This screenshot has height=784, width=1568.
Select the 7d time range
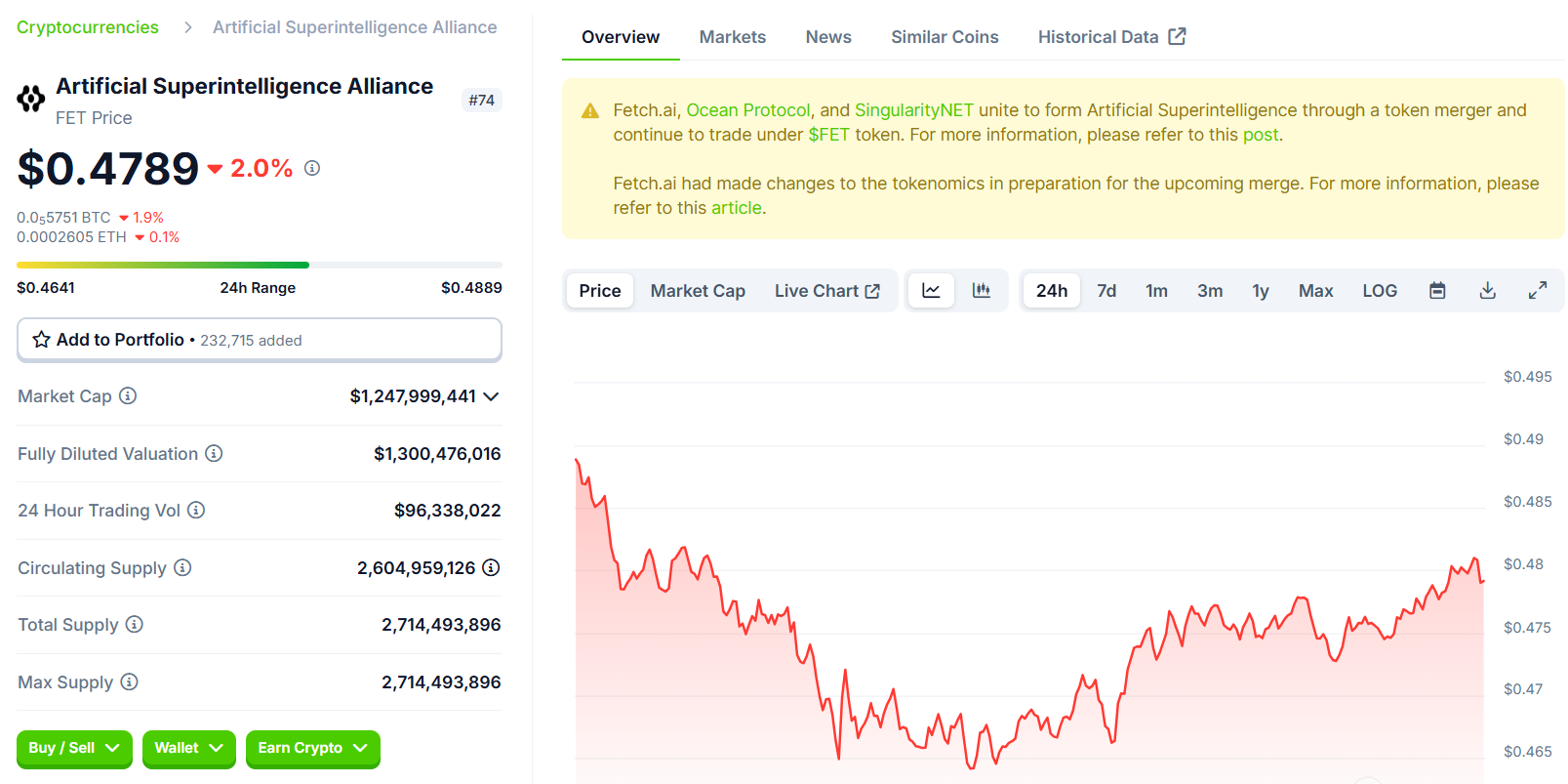tap(1106, 291)
